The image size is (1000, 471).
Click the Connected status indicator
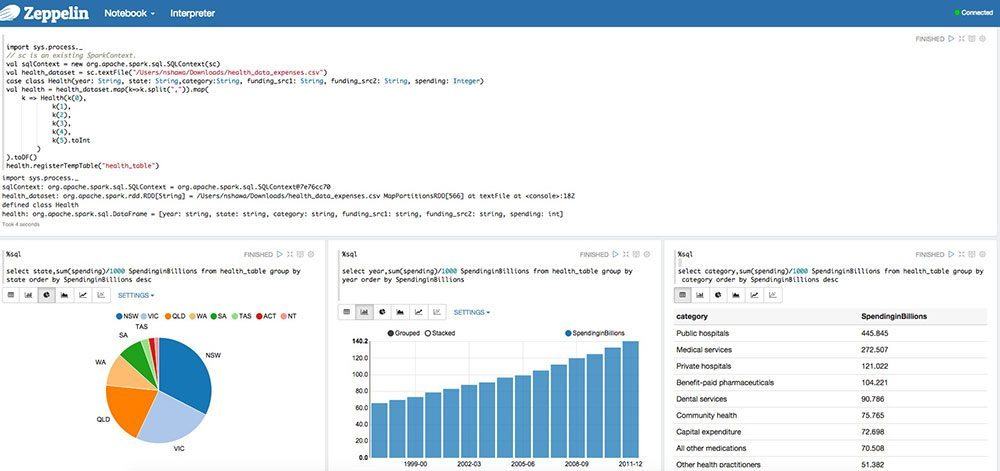pos(973,13)
